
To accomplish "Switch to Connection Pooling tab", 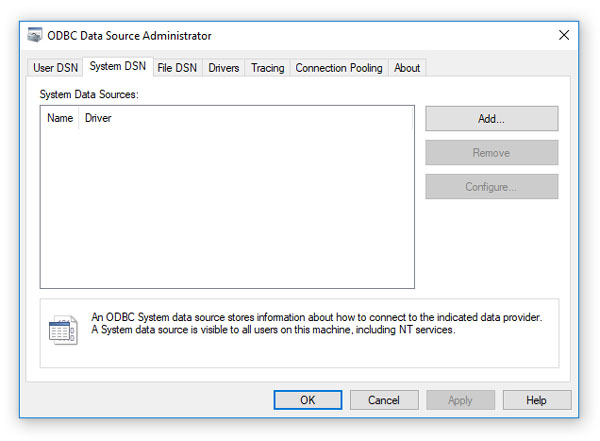I will click(339, 68).
